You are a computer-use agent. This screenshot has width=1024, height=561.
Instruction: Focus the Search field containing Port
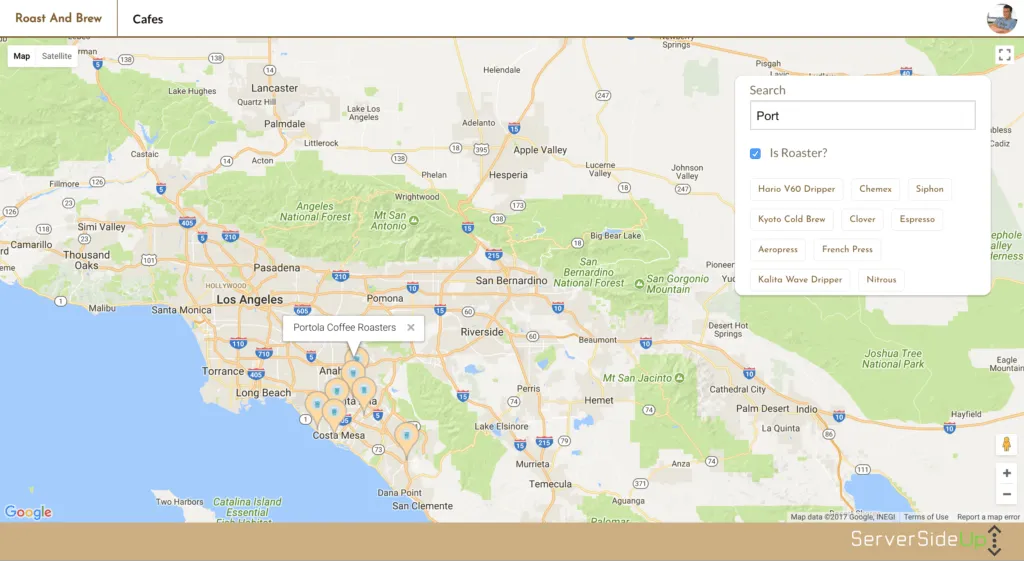coord(862,116)
